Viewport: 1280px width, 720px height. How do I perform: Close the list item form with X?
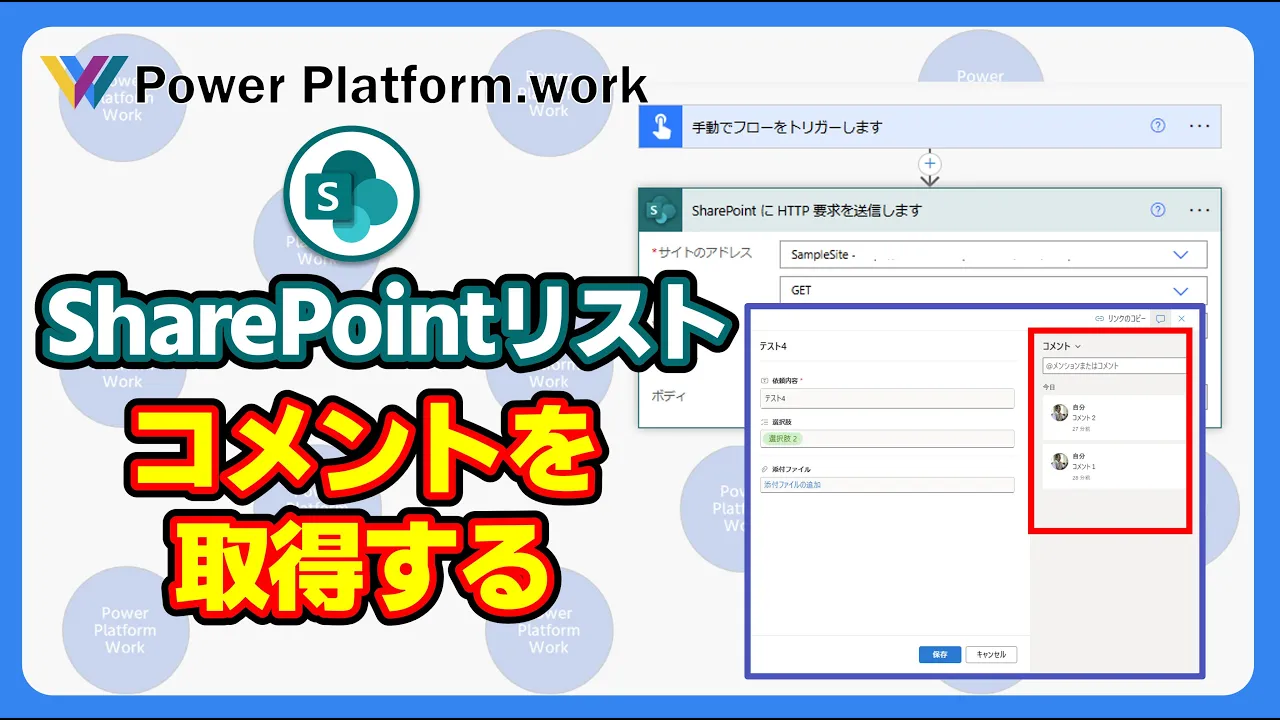(1181, 318)
